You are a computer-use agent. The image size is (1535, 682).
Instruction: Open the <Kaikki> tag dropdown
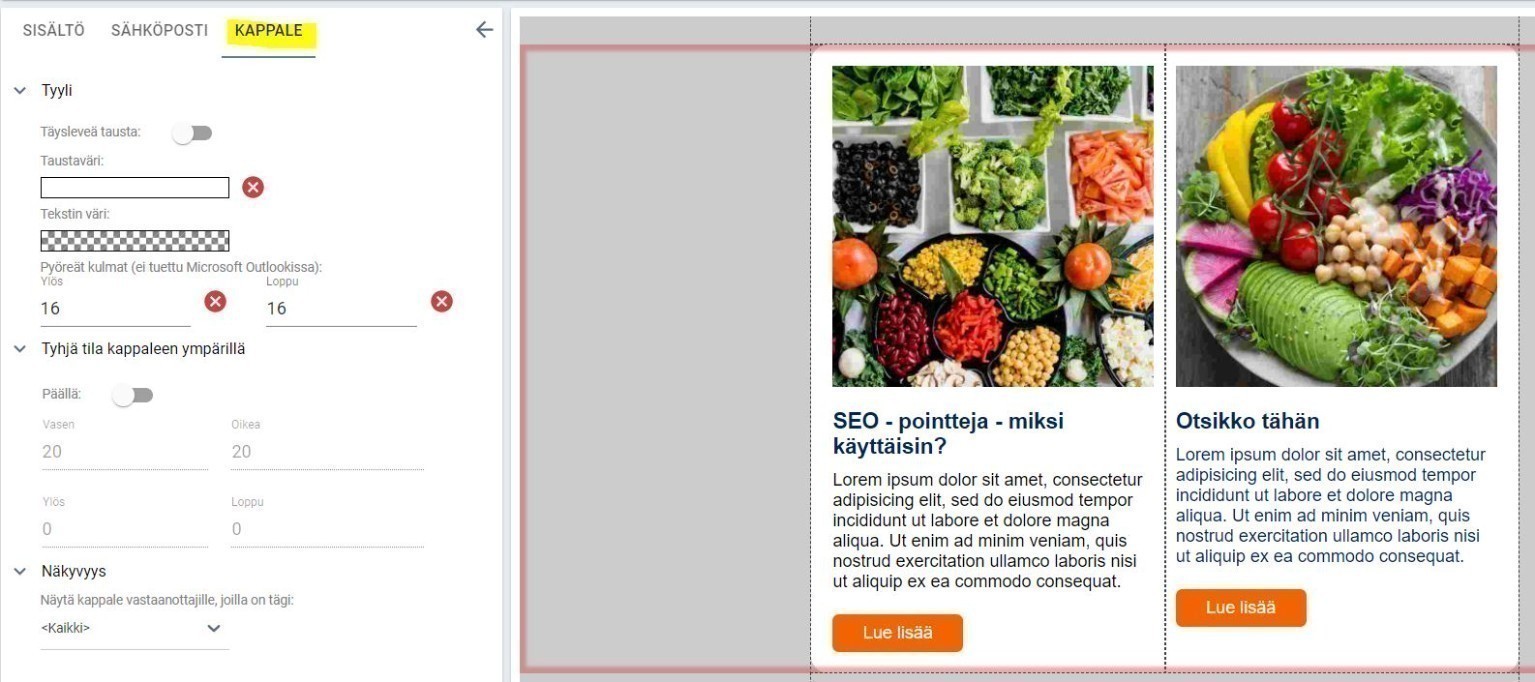[134, 629]
